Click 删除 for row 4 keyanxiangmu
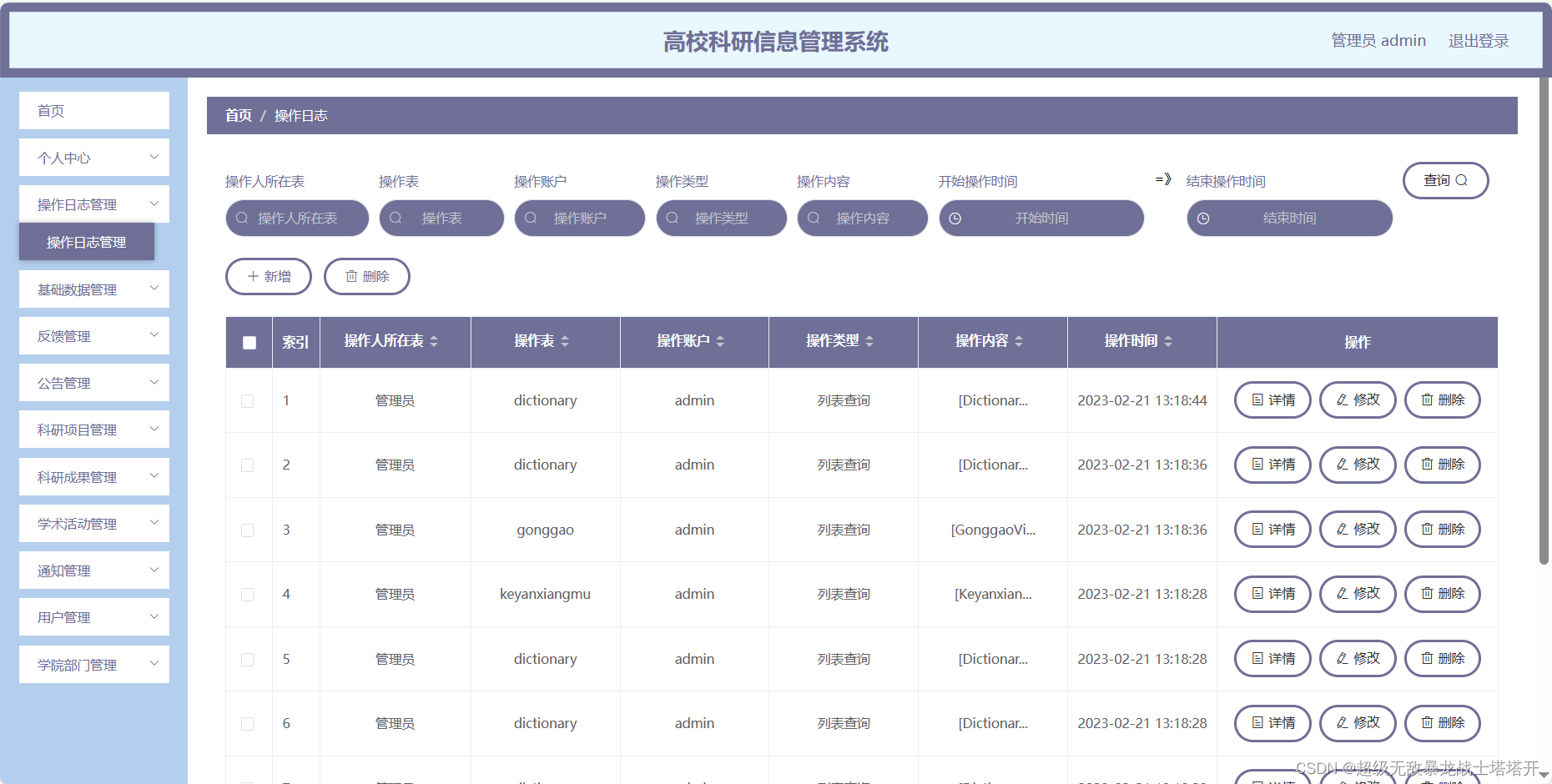 point(1443,594)
